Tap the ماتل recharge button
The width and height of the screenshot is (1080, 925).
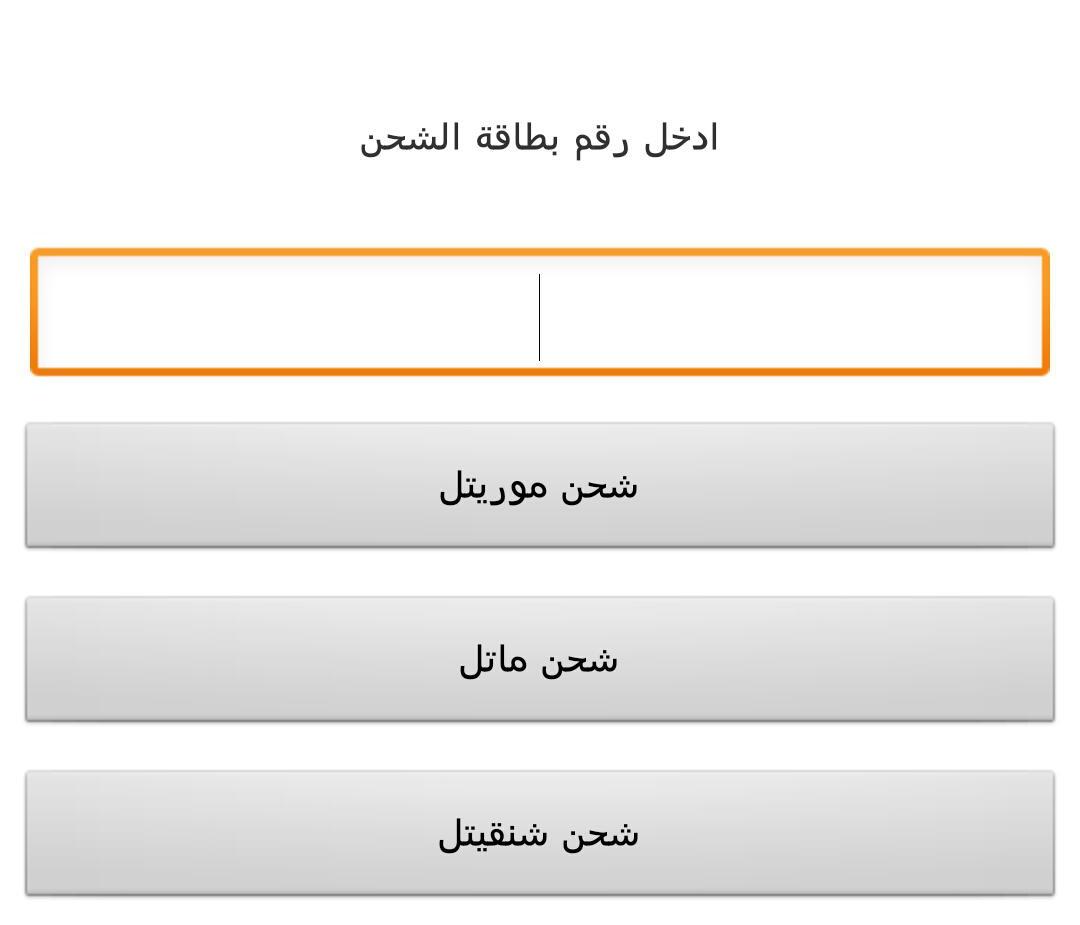[540, 659]
